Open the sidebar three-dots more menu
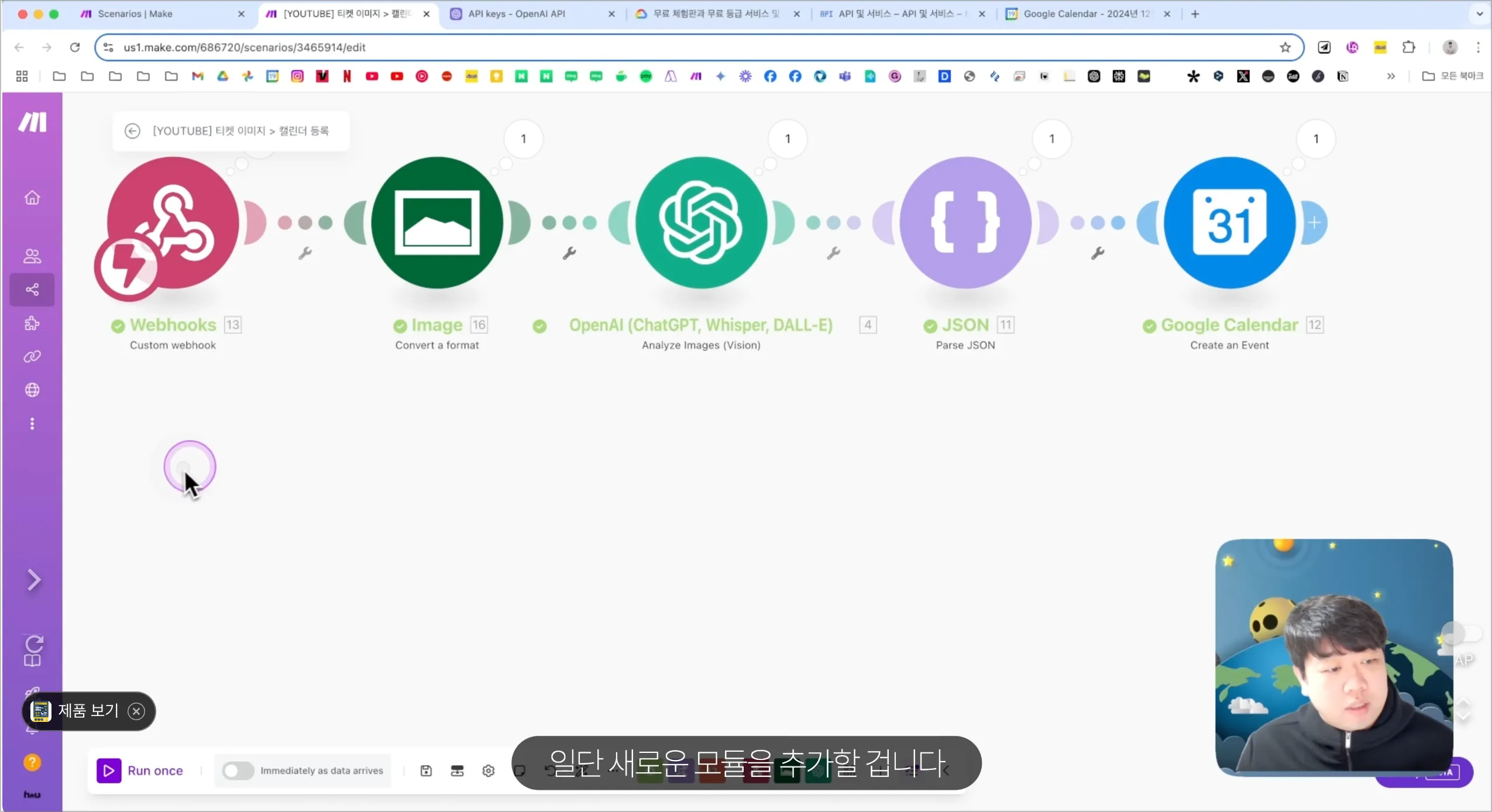 coord(32,424)
